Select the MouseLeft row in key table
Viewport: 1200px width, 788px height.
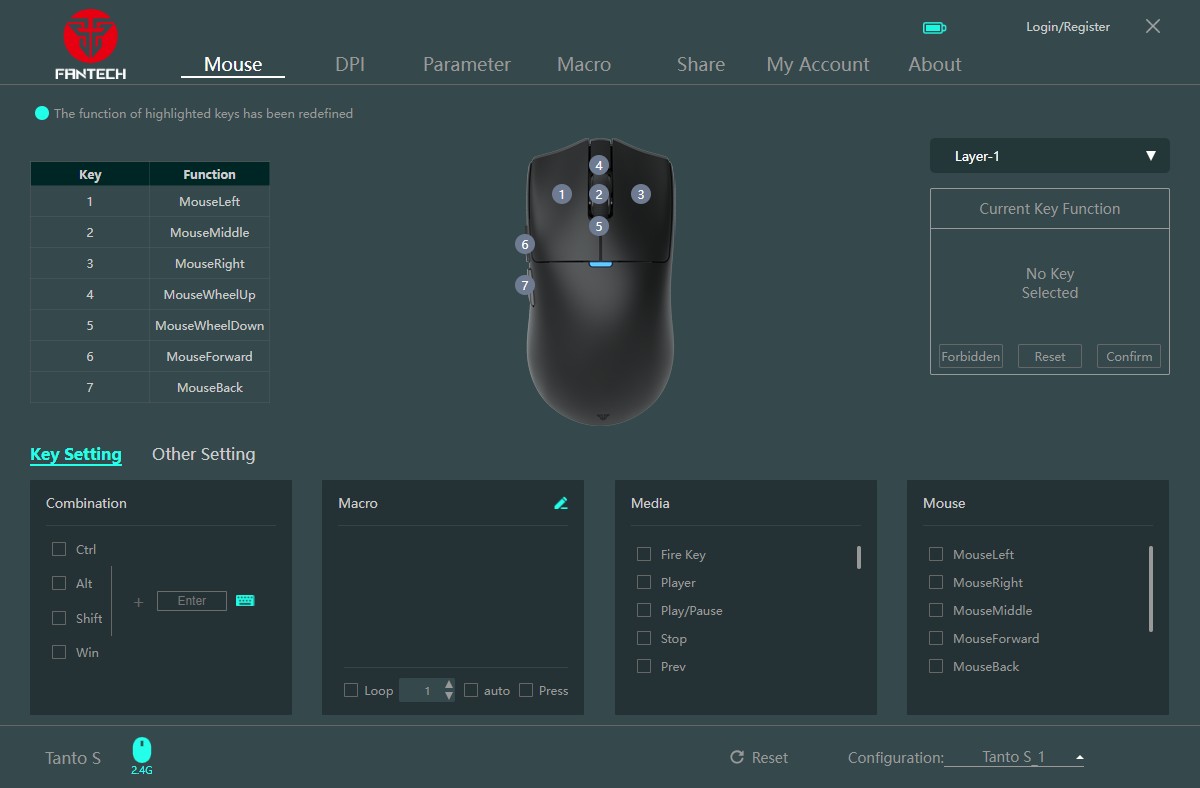coord(150,202)
